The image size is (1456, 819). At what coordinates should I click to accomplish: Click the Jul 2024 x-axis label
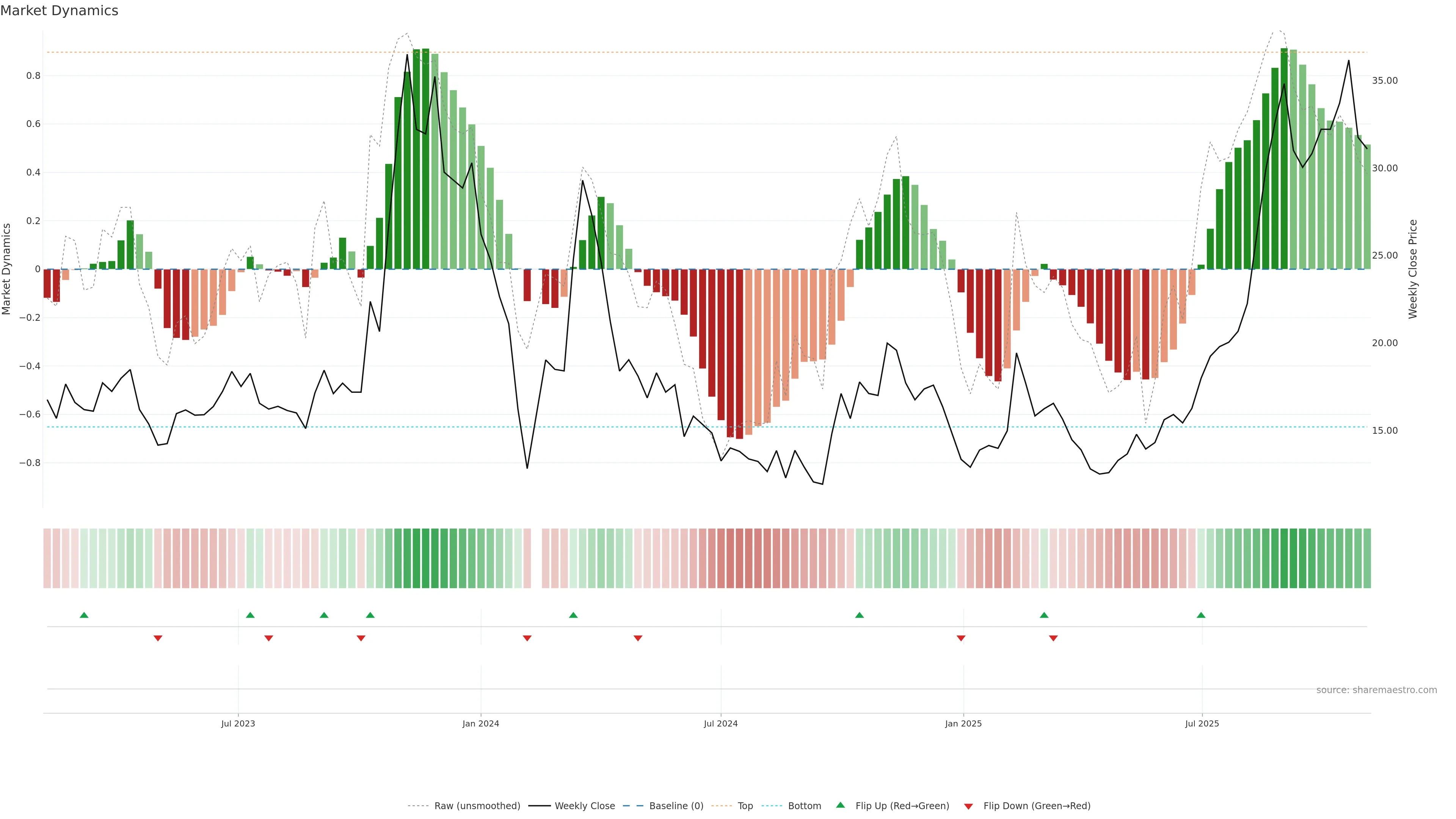[721, 723]
